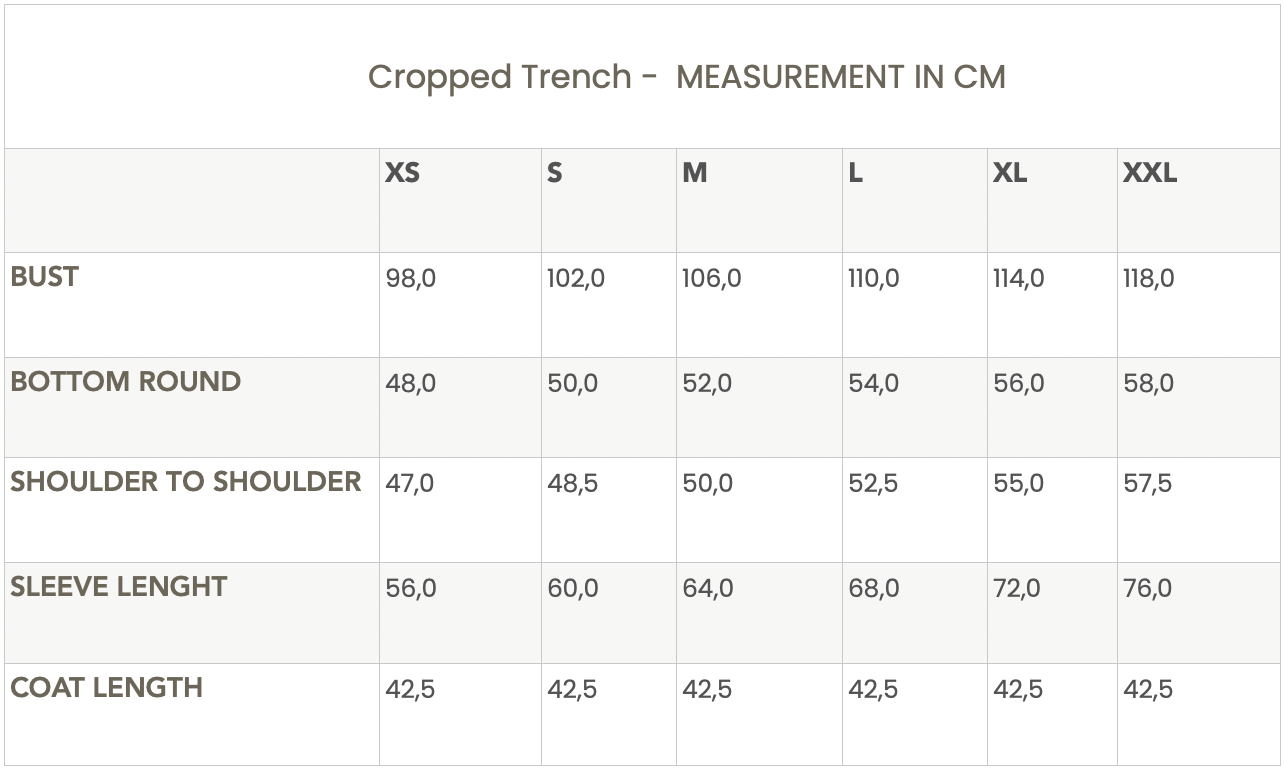Select shoulder value 57,5 for XXL
1284x770 pixels.
[x=1147, y=483]
